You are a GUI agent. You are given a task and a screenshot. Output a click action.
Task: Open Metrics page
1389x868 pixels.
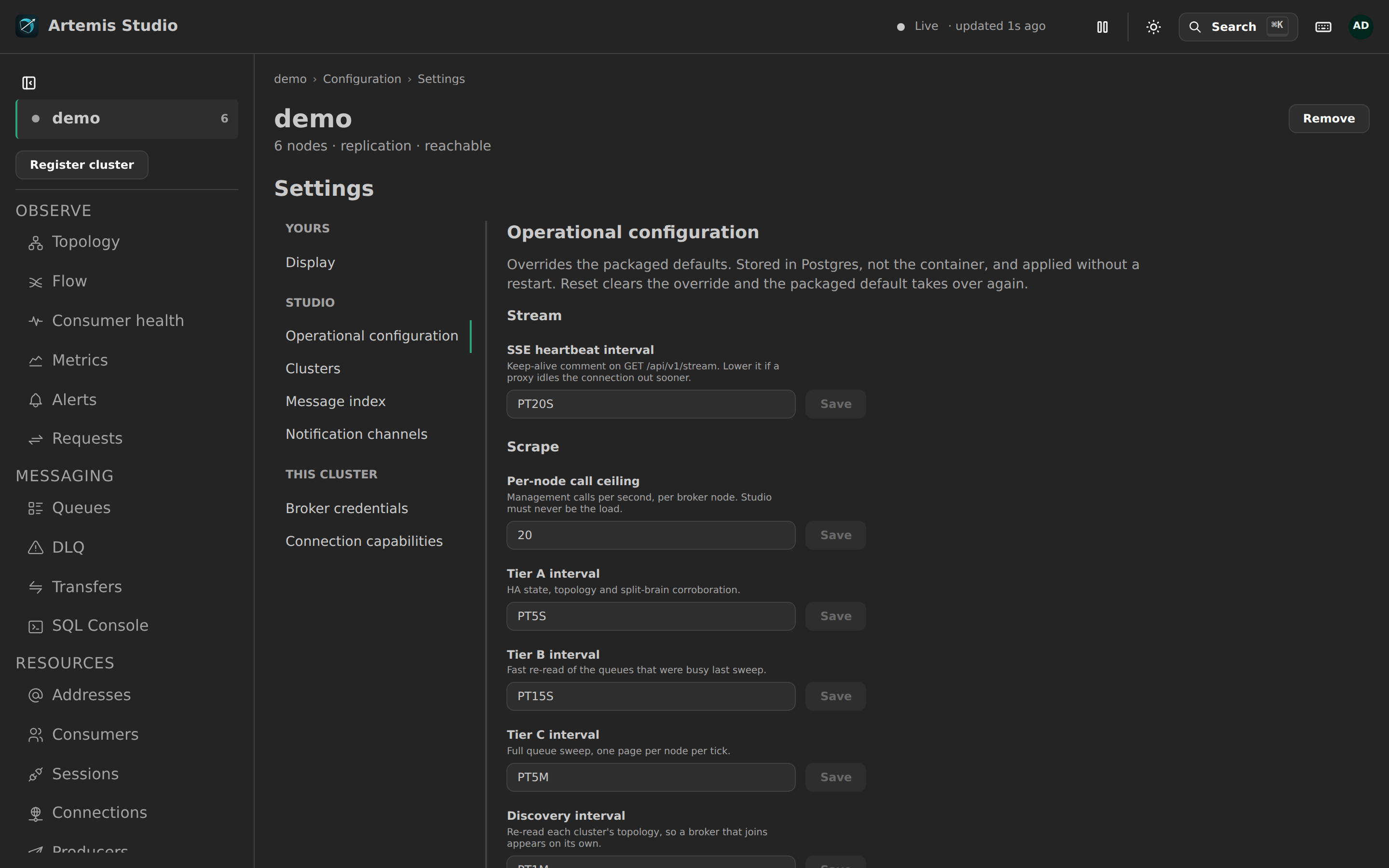[127, 361]
